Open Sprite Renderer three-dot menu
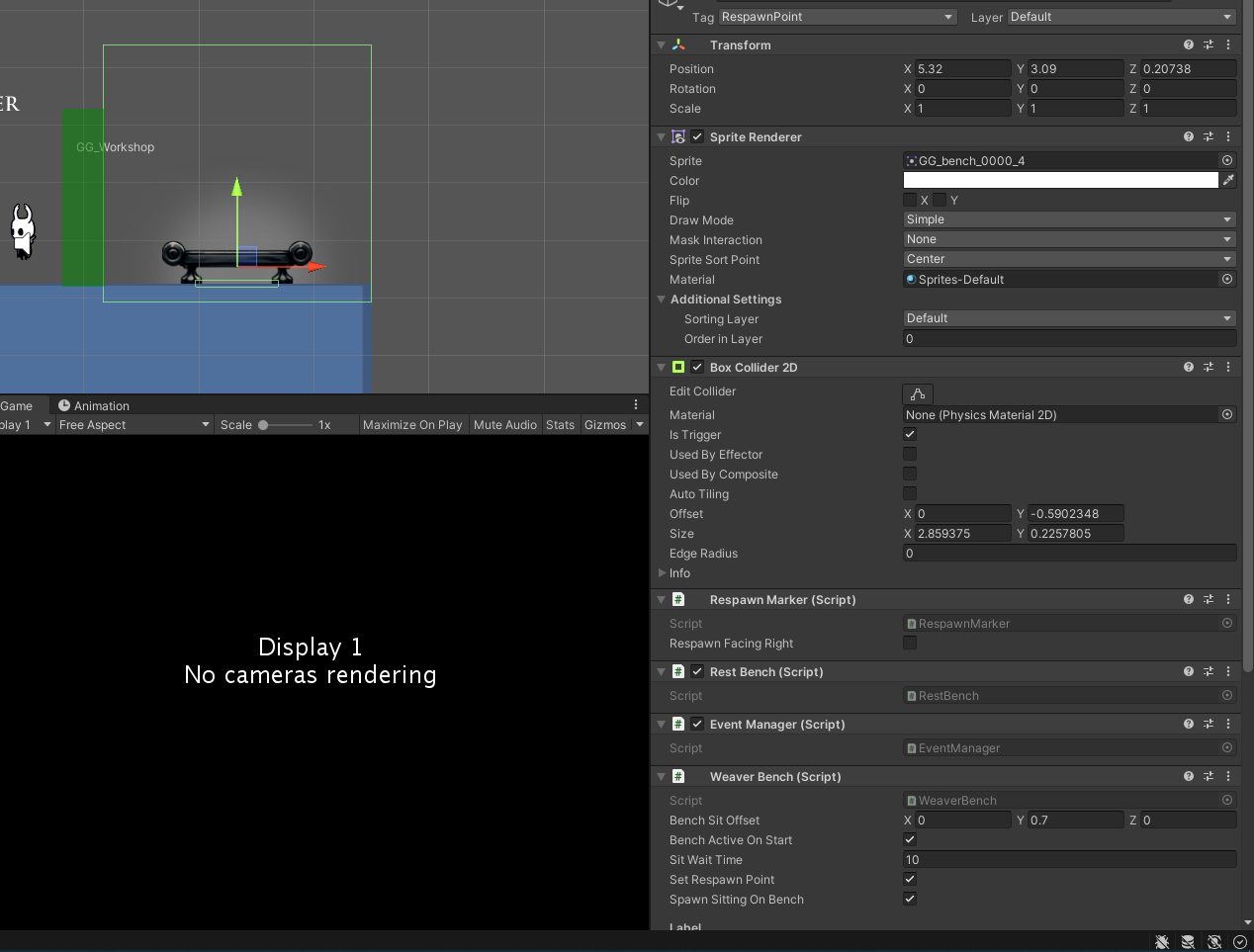 coord(1227,136)
